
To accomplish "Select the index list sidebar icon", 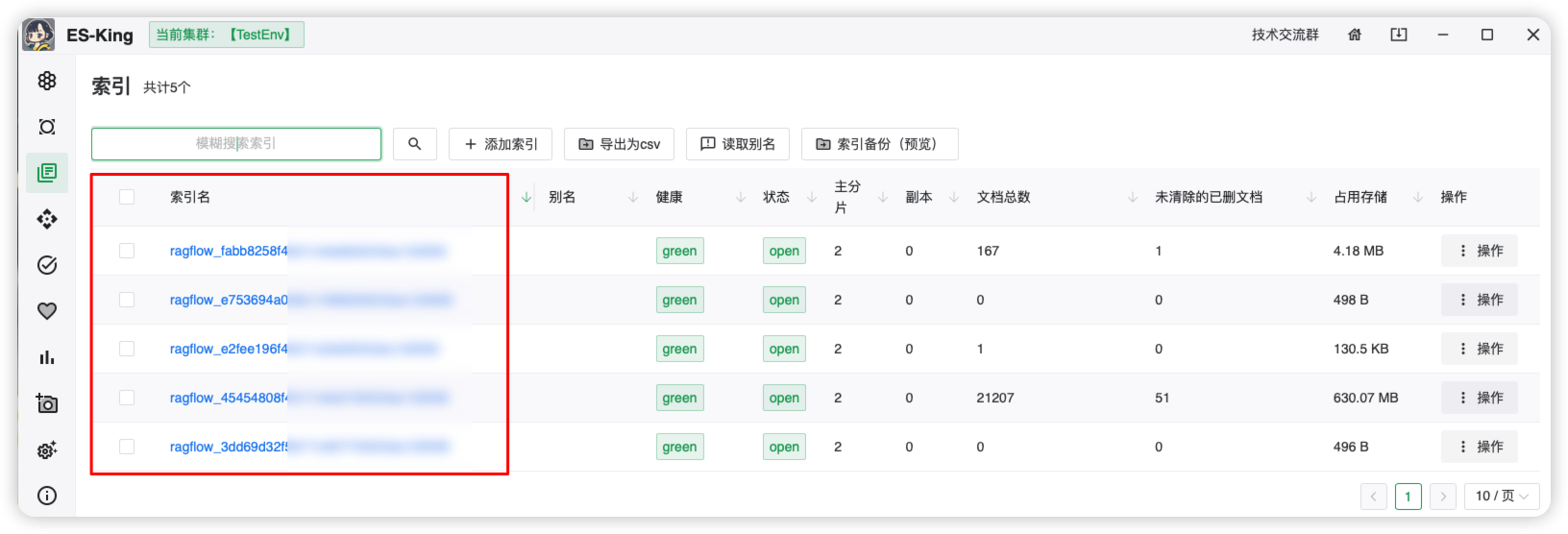I will 47,173.
